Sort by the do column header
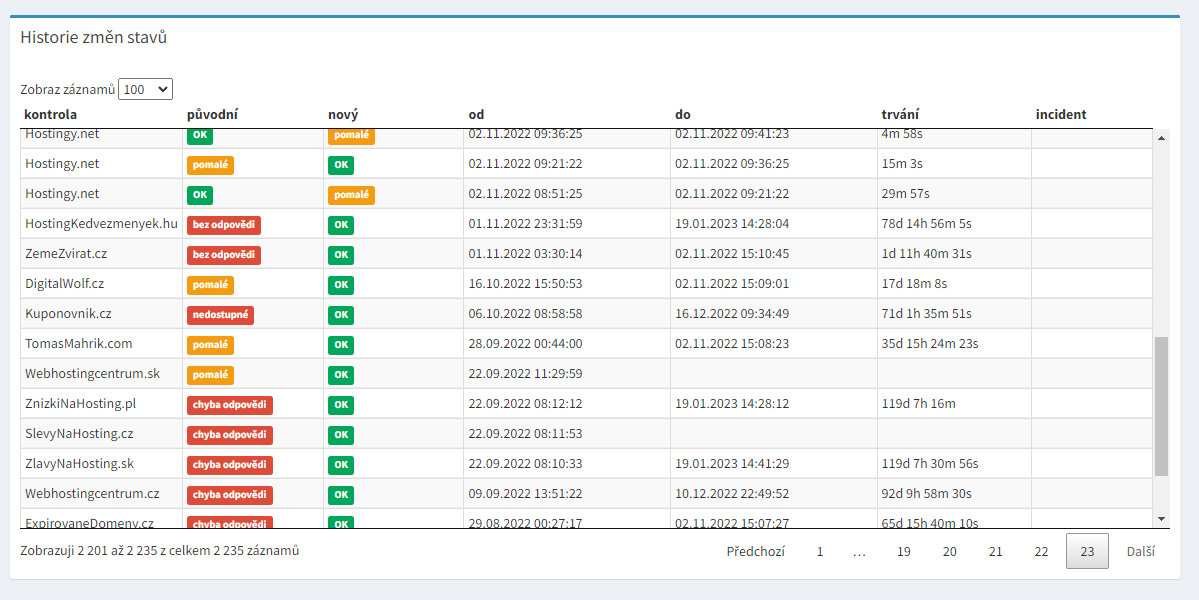Viewport: 1199px width, 600px height. tap(683, 115)
